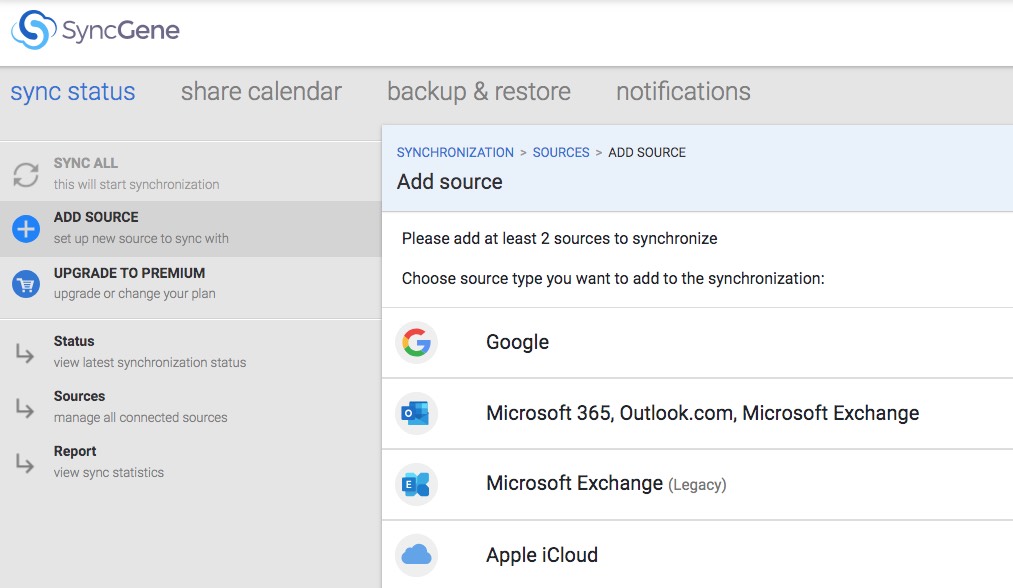This screenshot has height=588, width=1013.
Task: Click the Outlook logo icon
Action: tap(416, 414)
